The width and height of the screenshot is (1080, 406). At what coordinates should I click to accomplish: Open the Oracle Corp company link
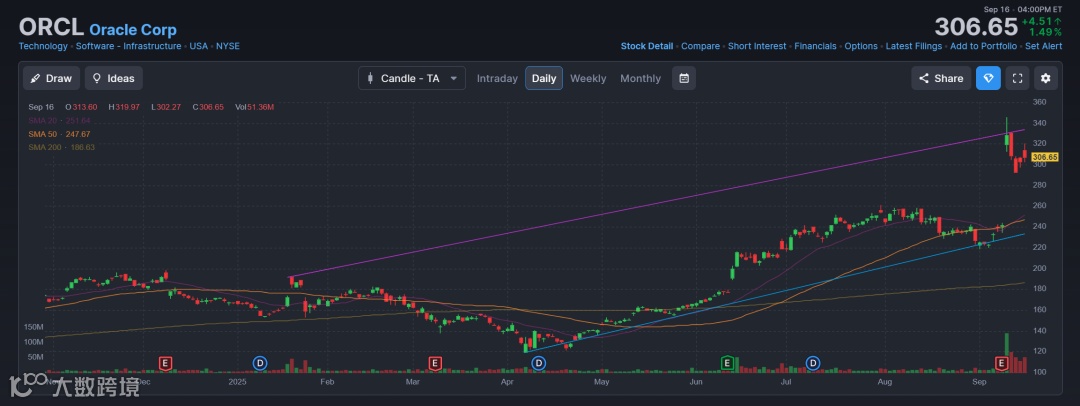click(133, 30)
